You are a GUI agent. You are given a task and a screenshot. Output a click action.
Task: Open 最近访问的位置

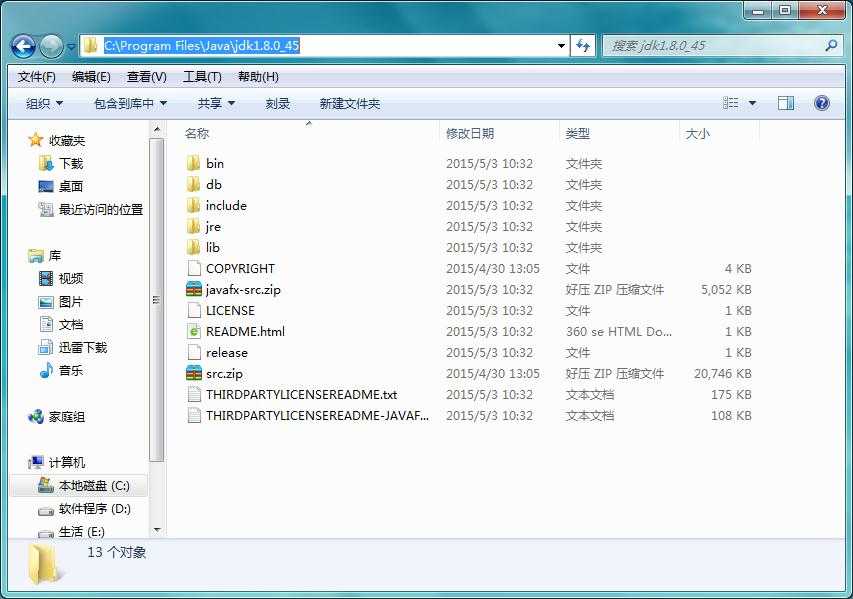[101, 209]
